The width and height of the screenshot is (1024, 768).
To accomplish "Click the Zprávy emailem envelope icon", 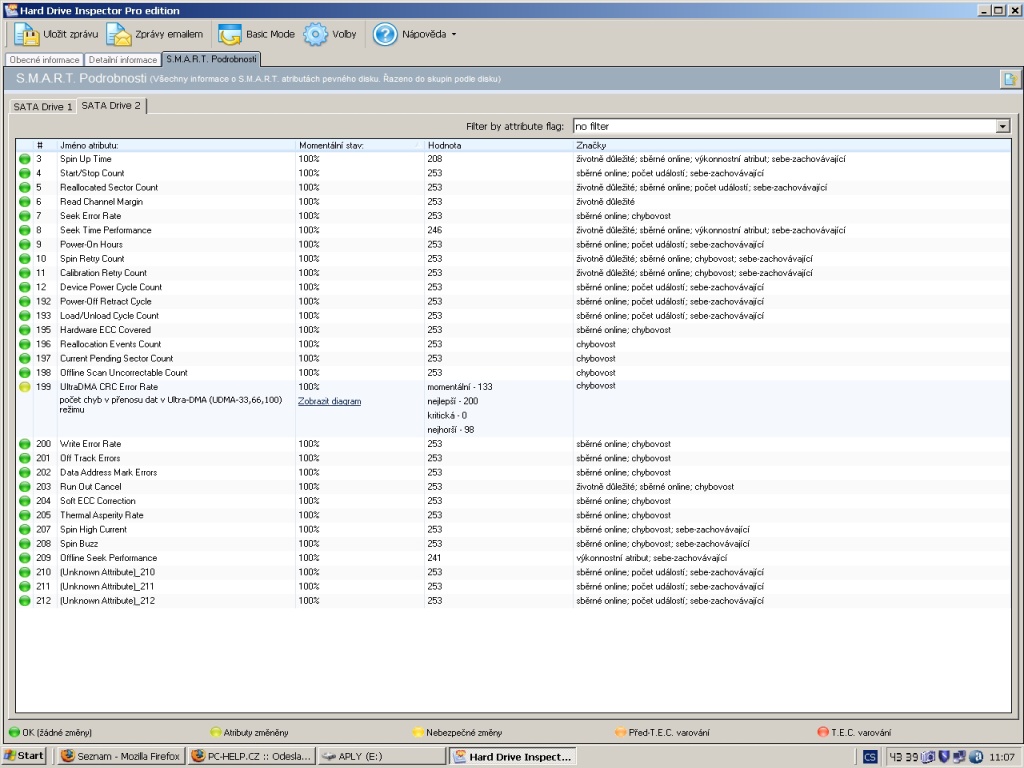I will (x=119, y=34).
